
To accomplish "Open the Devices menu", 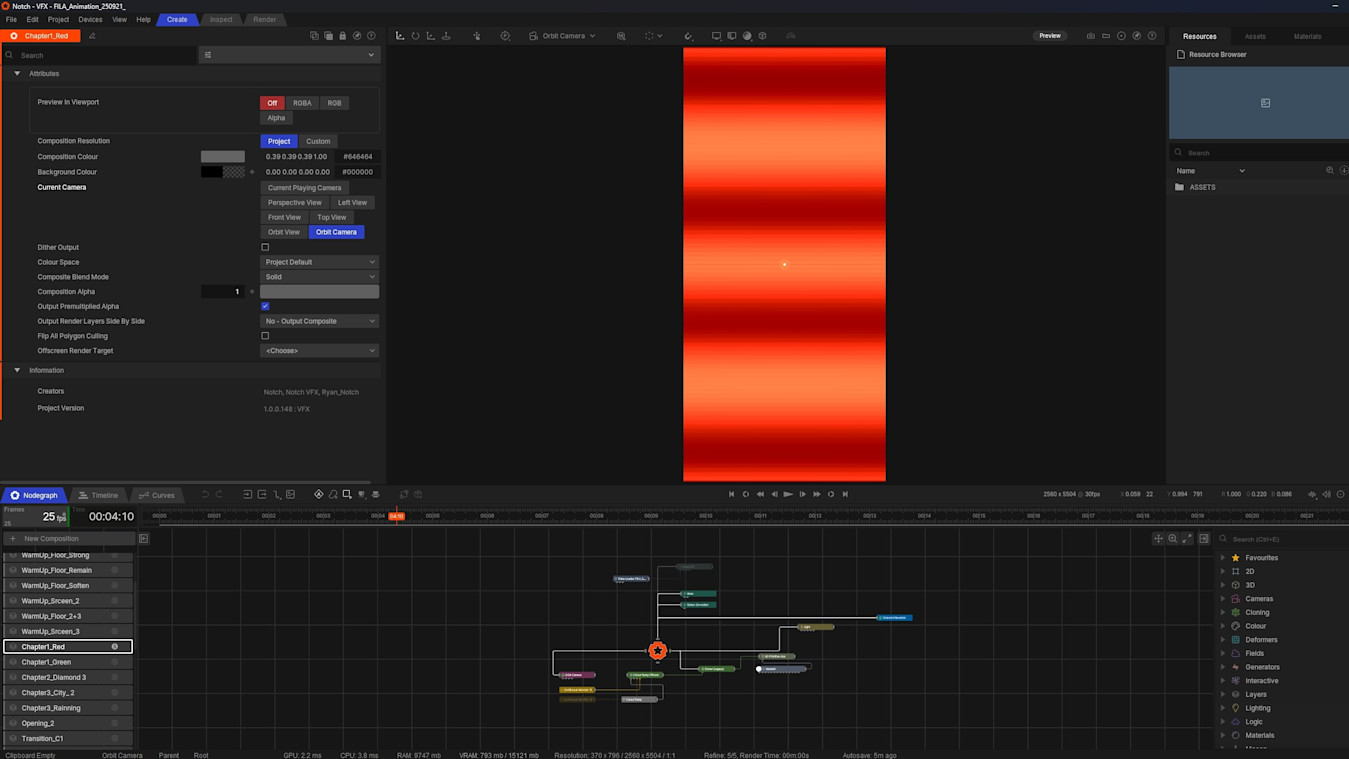I will [90, 19].
